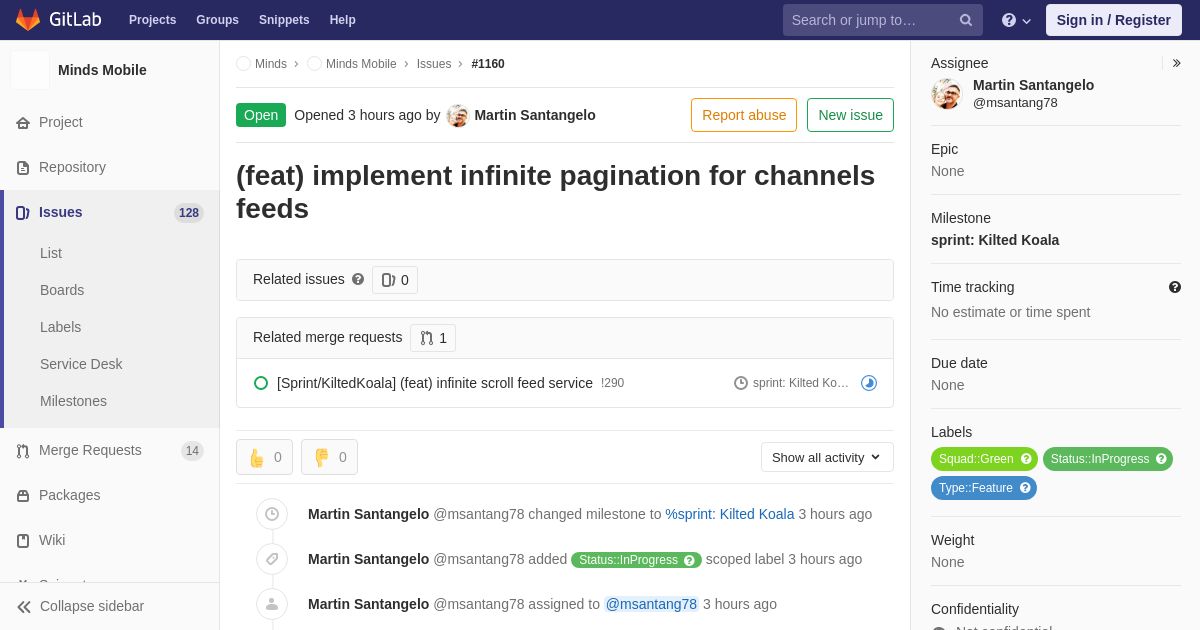This screenshot has width=1200, height=630.
Task: Click the Collapse sidebar double-chevron icon
Action: [x=24, y=607]
